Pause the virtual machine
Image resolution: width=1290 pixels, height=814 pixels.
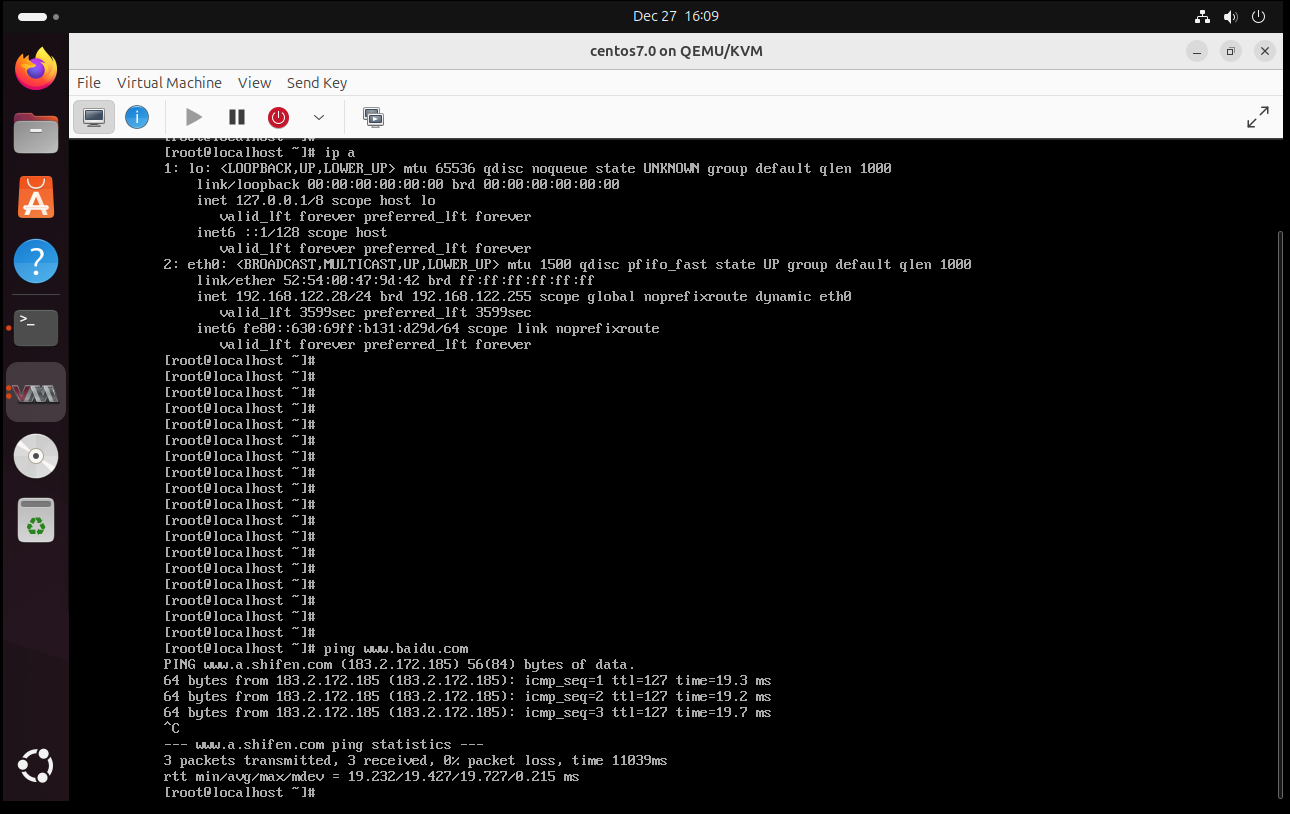(x=237, y=118)
